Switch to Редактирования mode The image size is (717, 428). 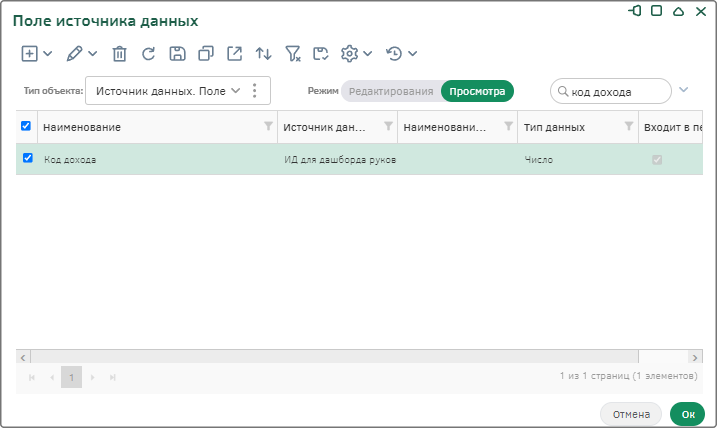point(391,91)
